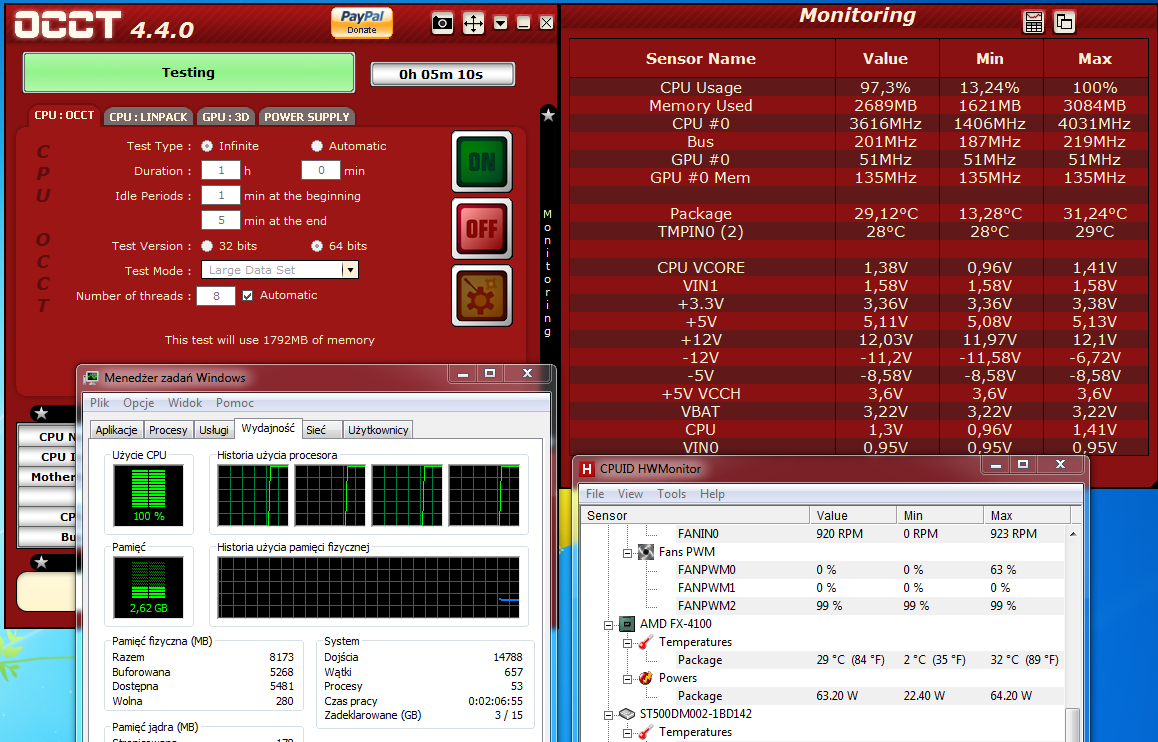Click the CPUID HWMonitor title icon
Viewport: 1158px width, 742px height.
click(x=587, y=469)
